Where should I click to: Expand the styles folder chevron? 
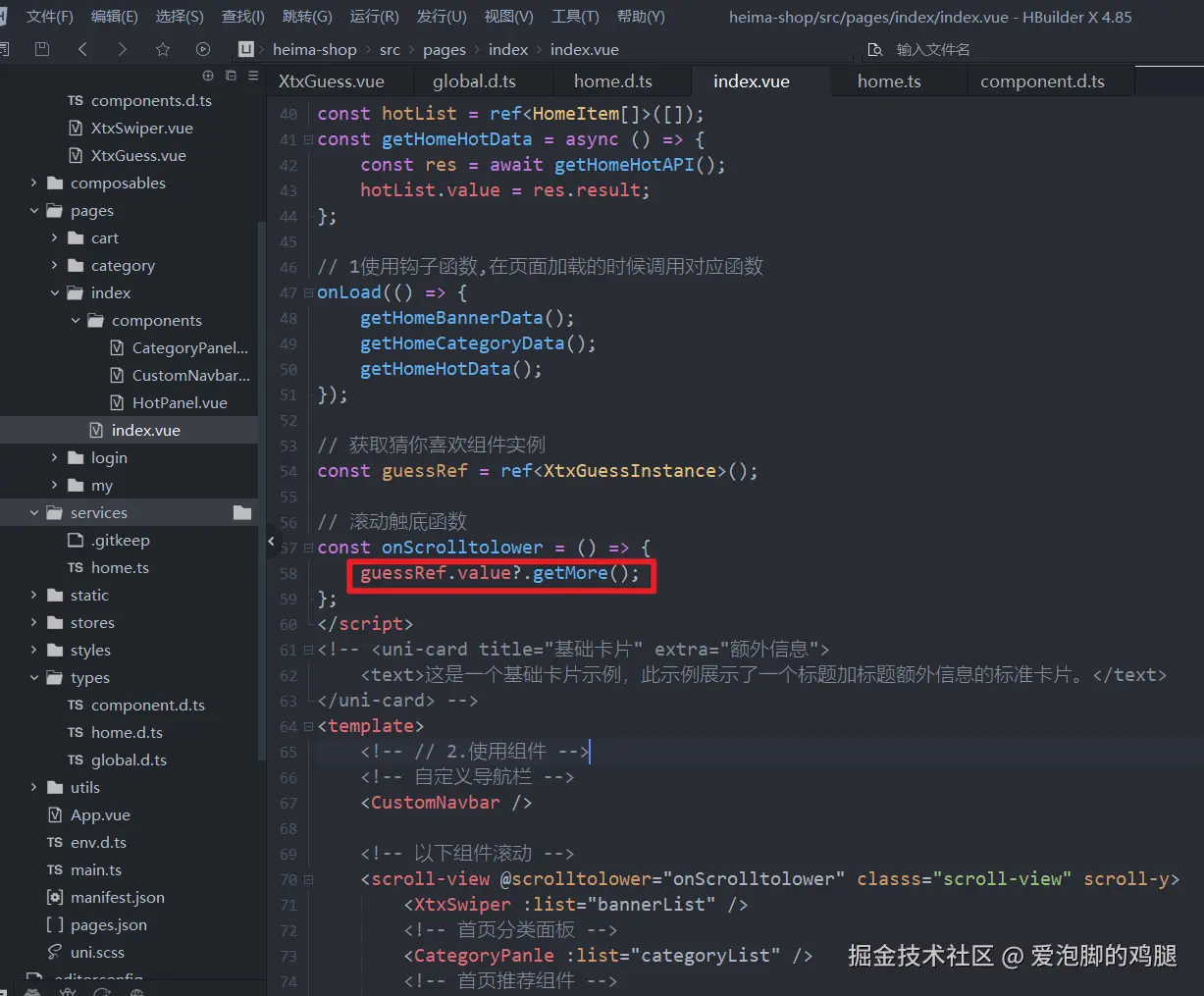[x=34, y=650]
